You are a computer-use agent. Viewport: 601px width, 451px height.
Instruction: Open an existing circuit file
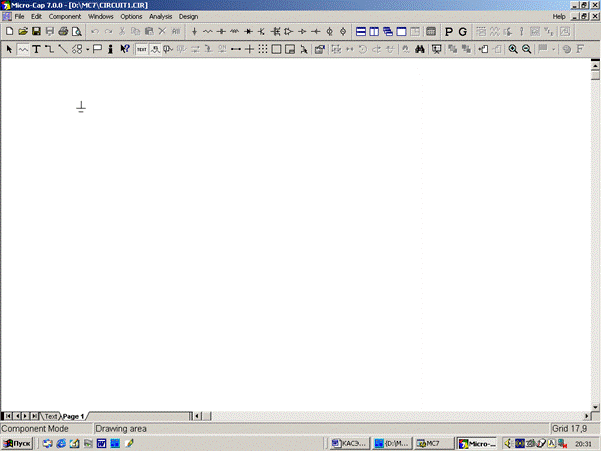(x=23, y=31)
